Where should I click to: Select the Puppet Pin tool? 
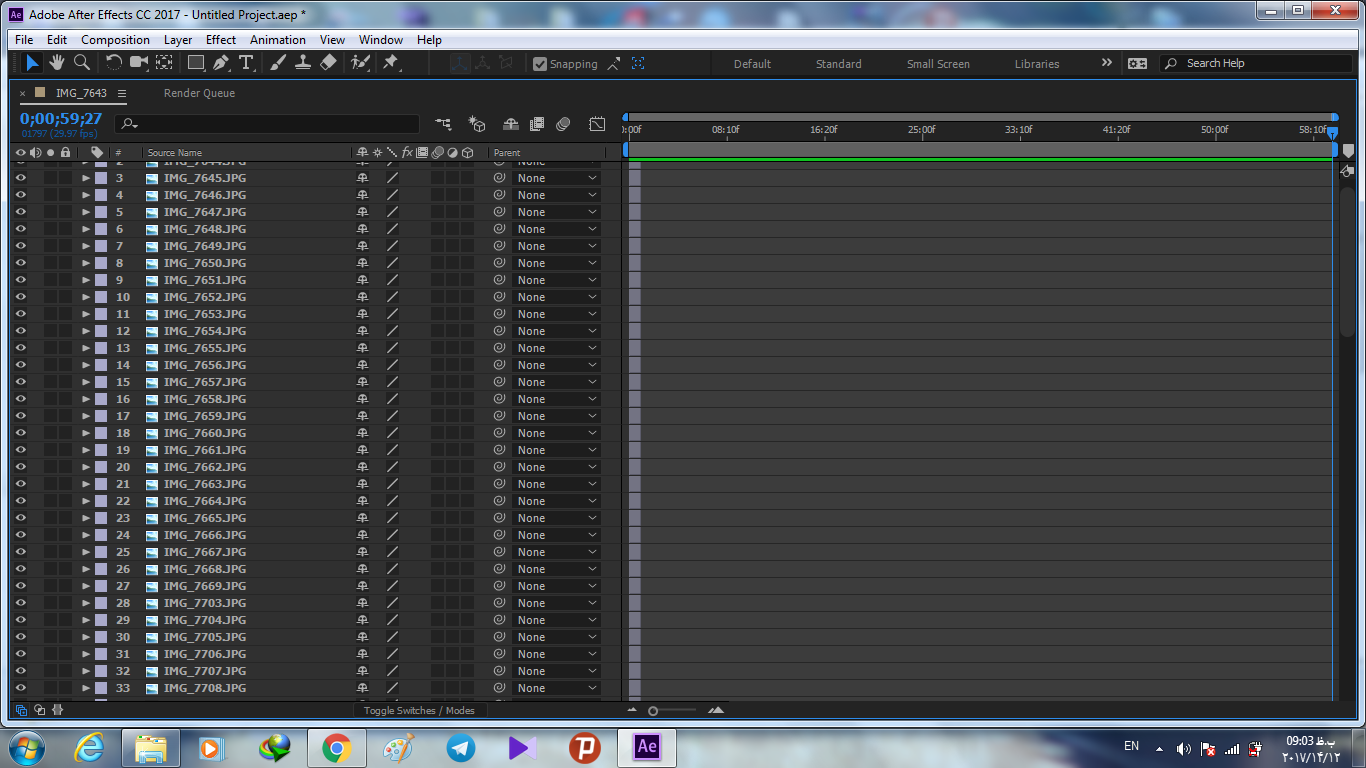391,62
